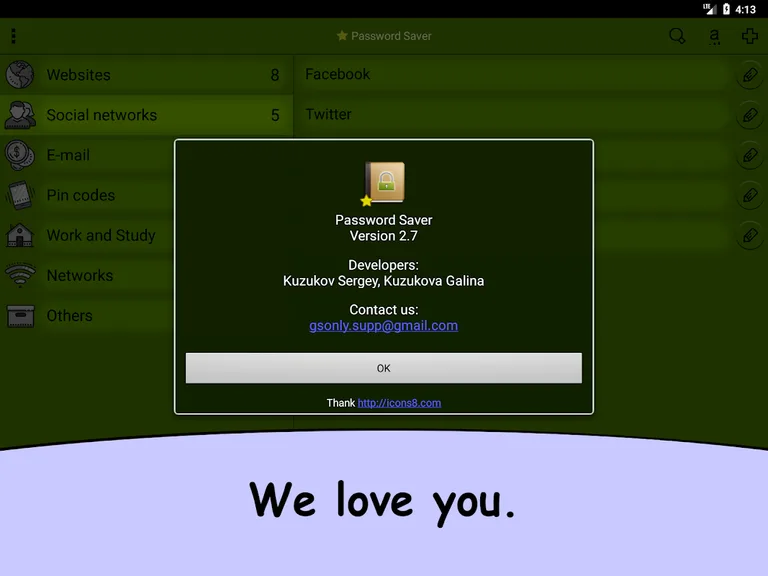Screen dimensions: 768x576
Task: Click the E-mail coin icon
Action: 20,155
